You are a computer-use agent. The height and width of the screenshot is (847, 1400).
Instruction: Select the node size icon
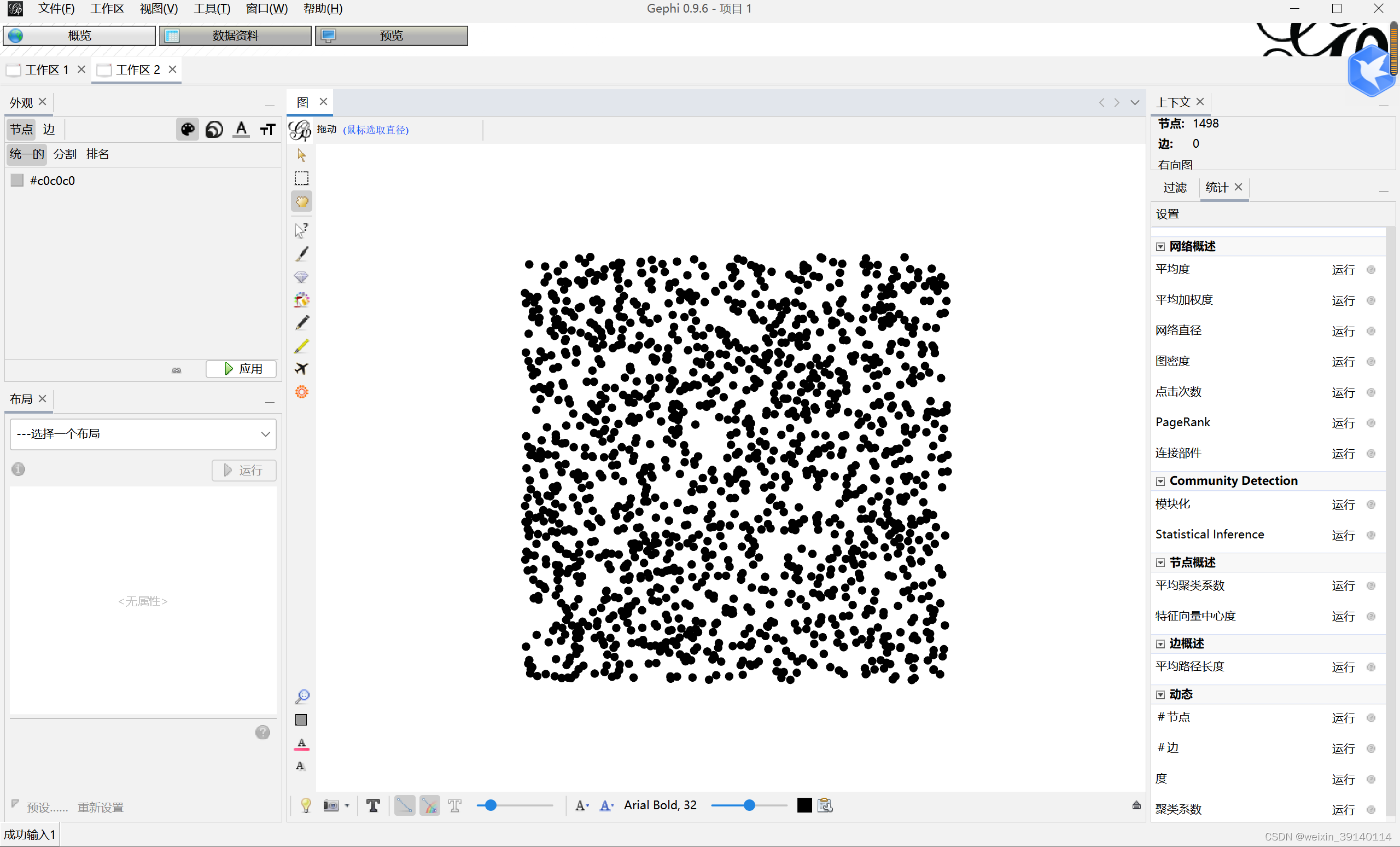click(214, 130)
